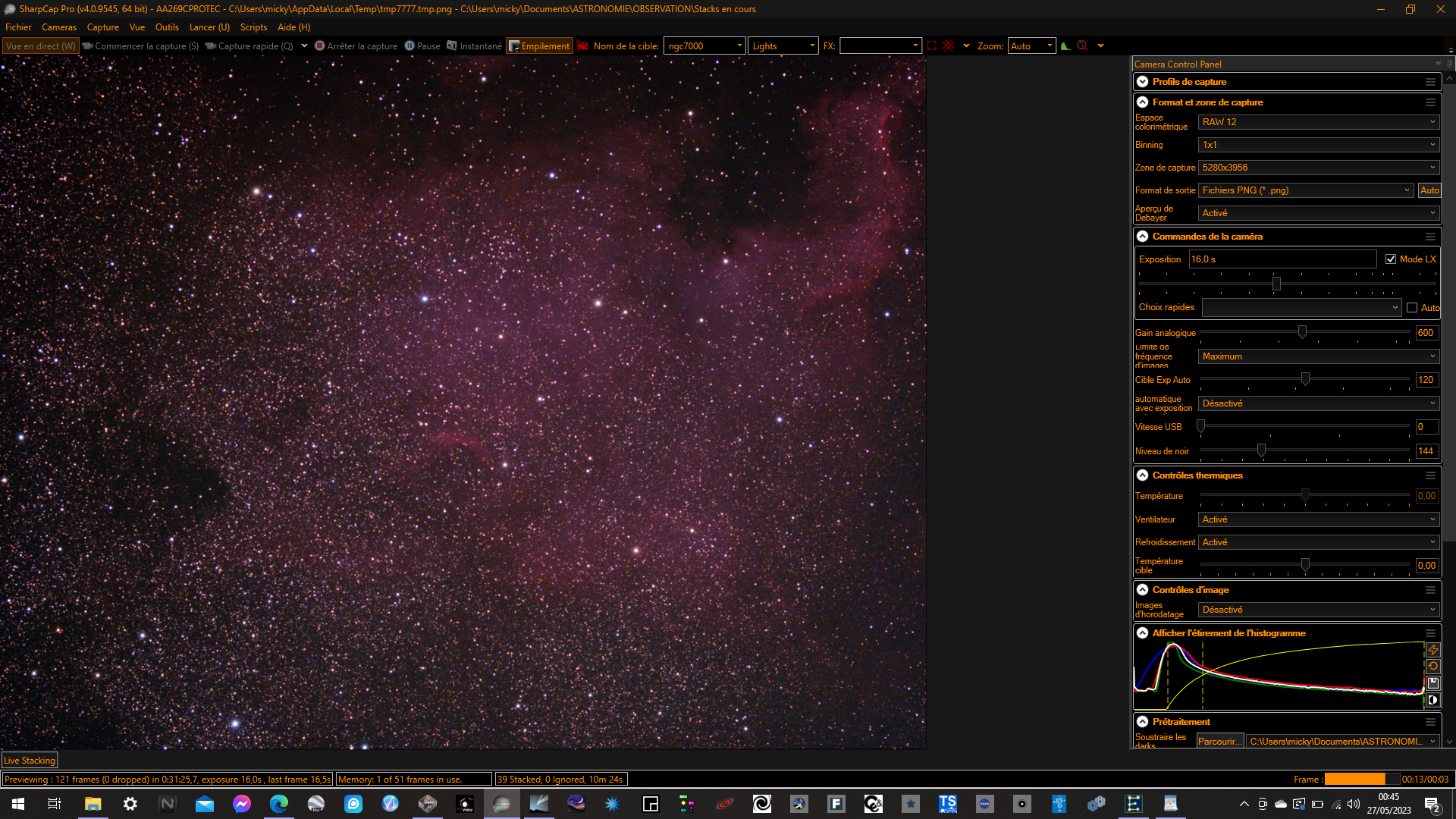The width and height of the screenshot is (1456, 819).
Task: Toggle the Vue en direct (W) button
Action: [41, 46]
